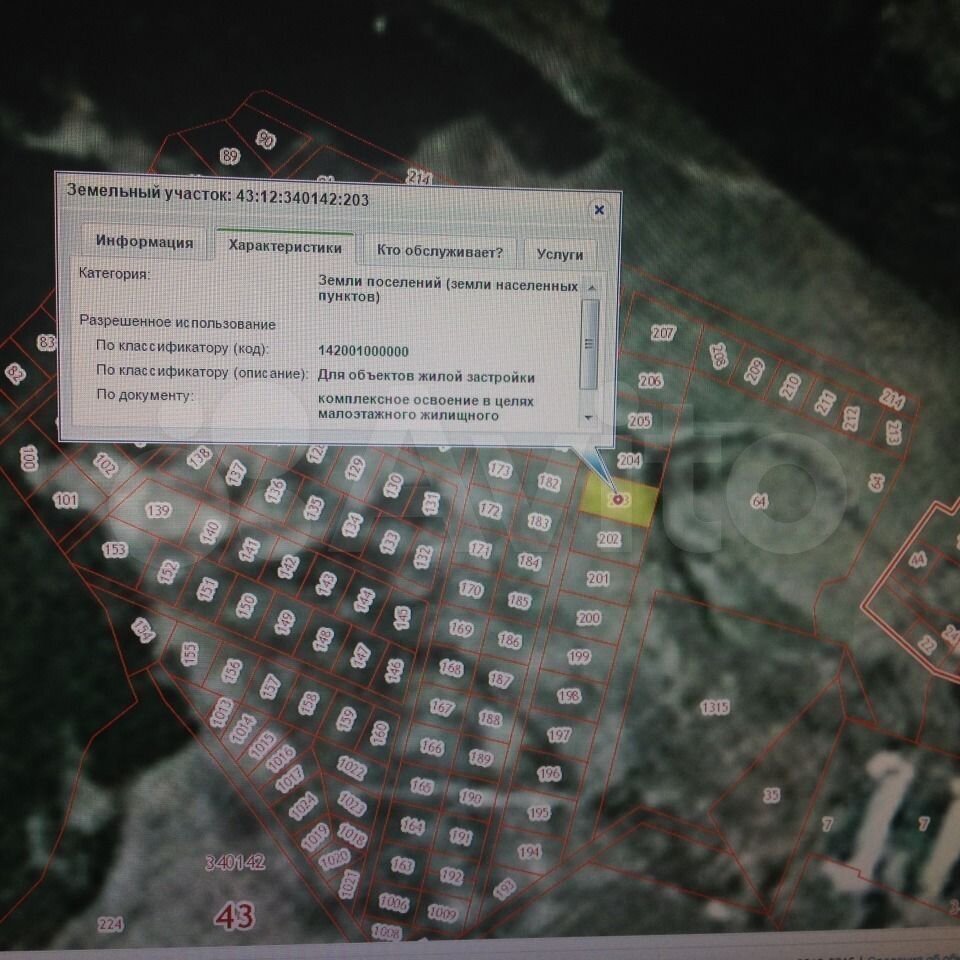Select parcel 1315 on the map
Image resolution: width=960 pixels, height=960 pixels.
point(714,707)
